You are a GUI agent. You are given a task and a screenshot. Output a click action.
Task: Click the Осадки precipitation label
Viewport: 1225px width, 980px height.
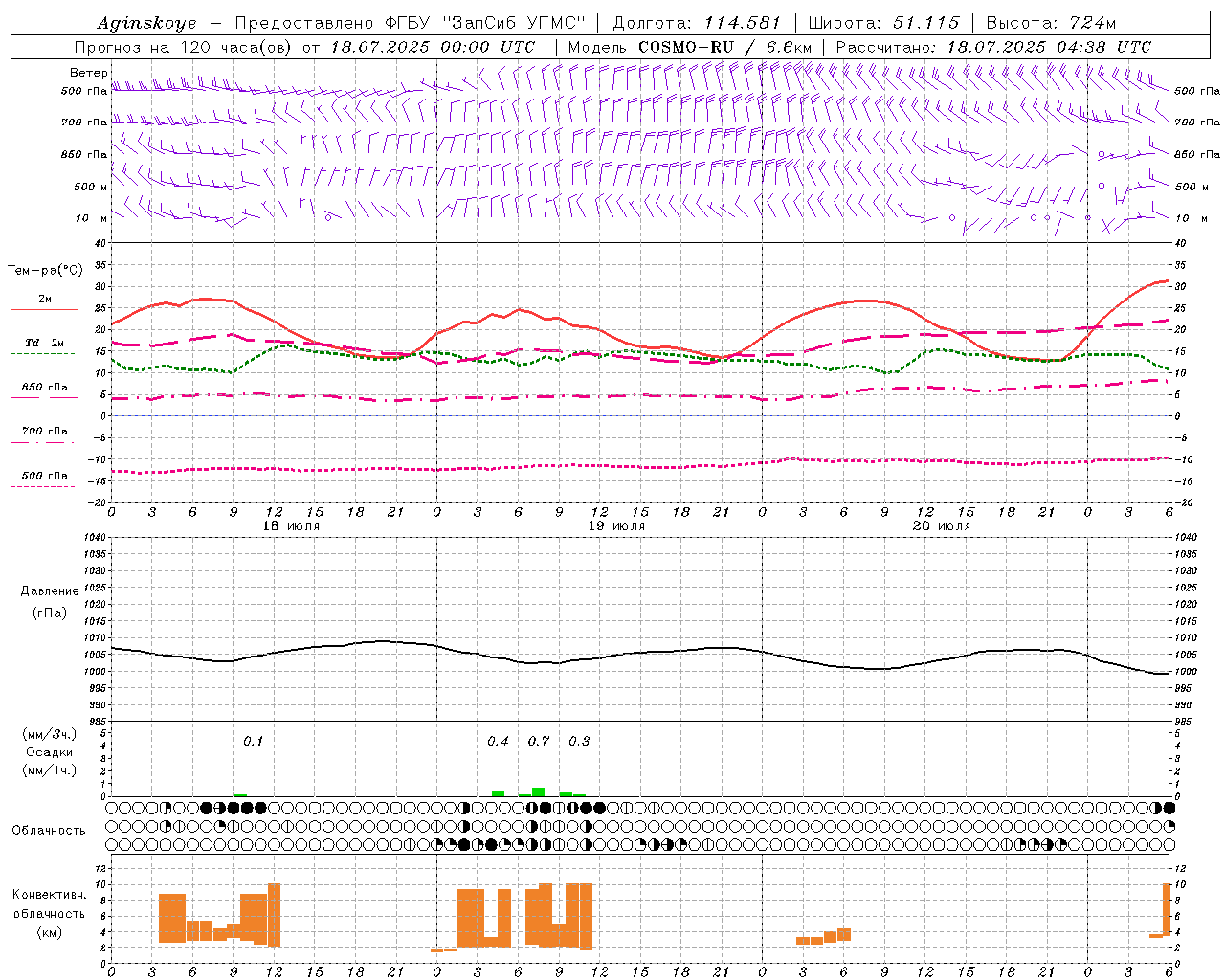point(50,753)
